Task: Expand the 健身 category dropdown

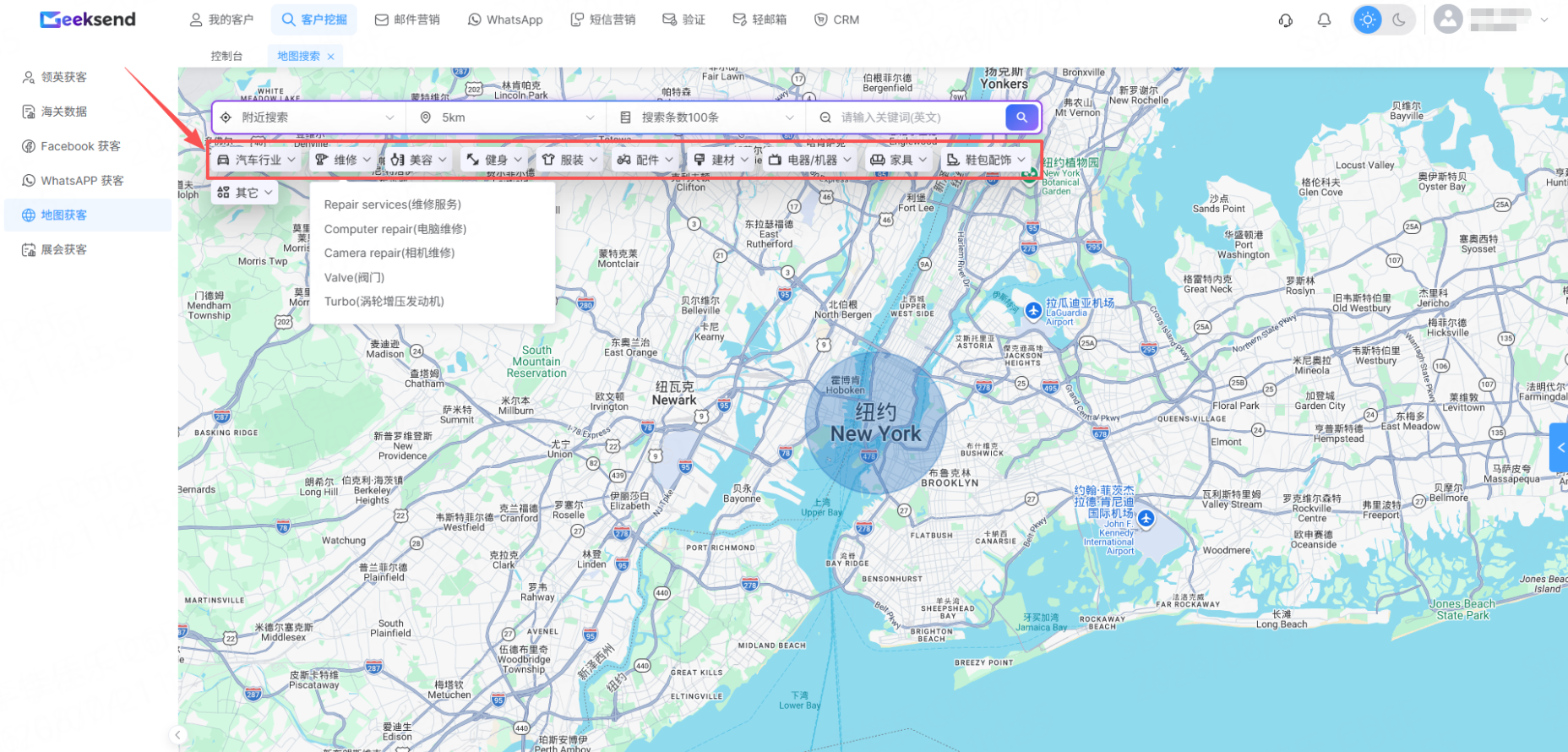Action: click(495, 160)
